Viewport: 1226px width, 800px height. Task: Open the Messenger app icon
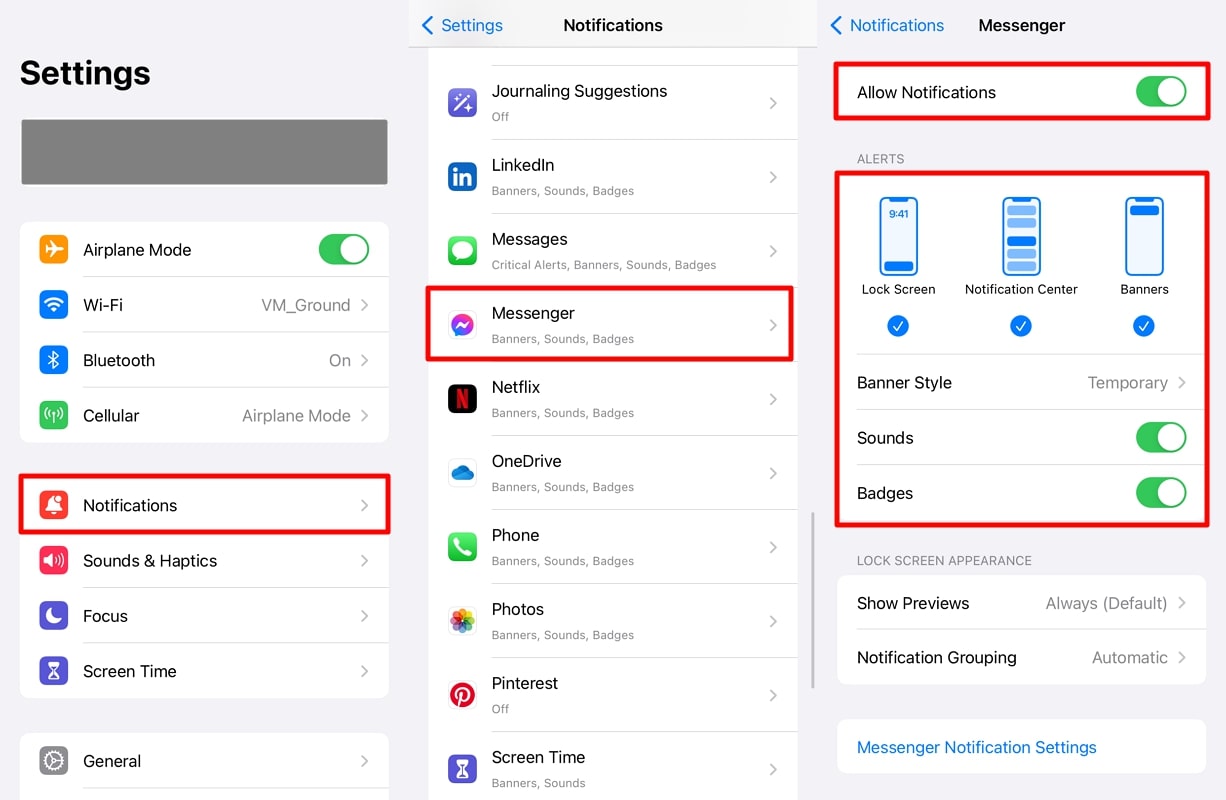pos(462,323)
